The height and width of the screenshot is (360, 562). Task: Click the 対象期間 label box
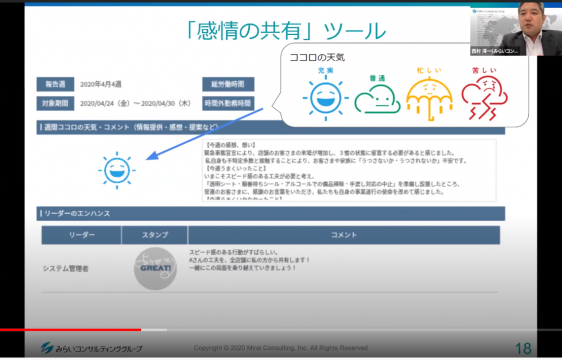(x=55, y=103)
